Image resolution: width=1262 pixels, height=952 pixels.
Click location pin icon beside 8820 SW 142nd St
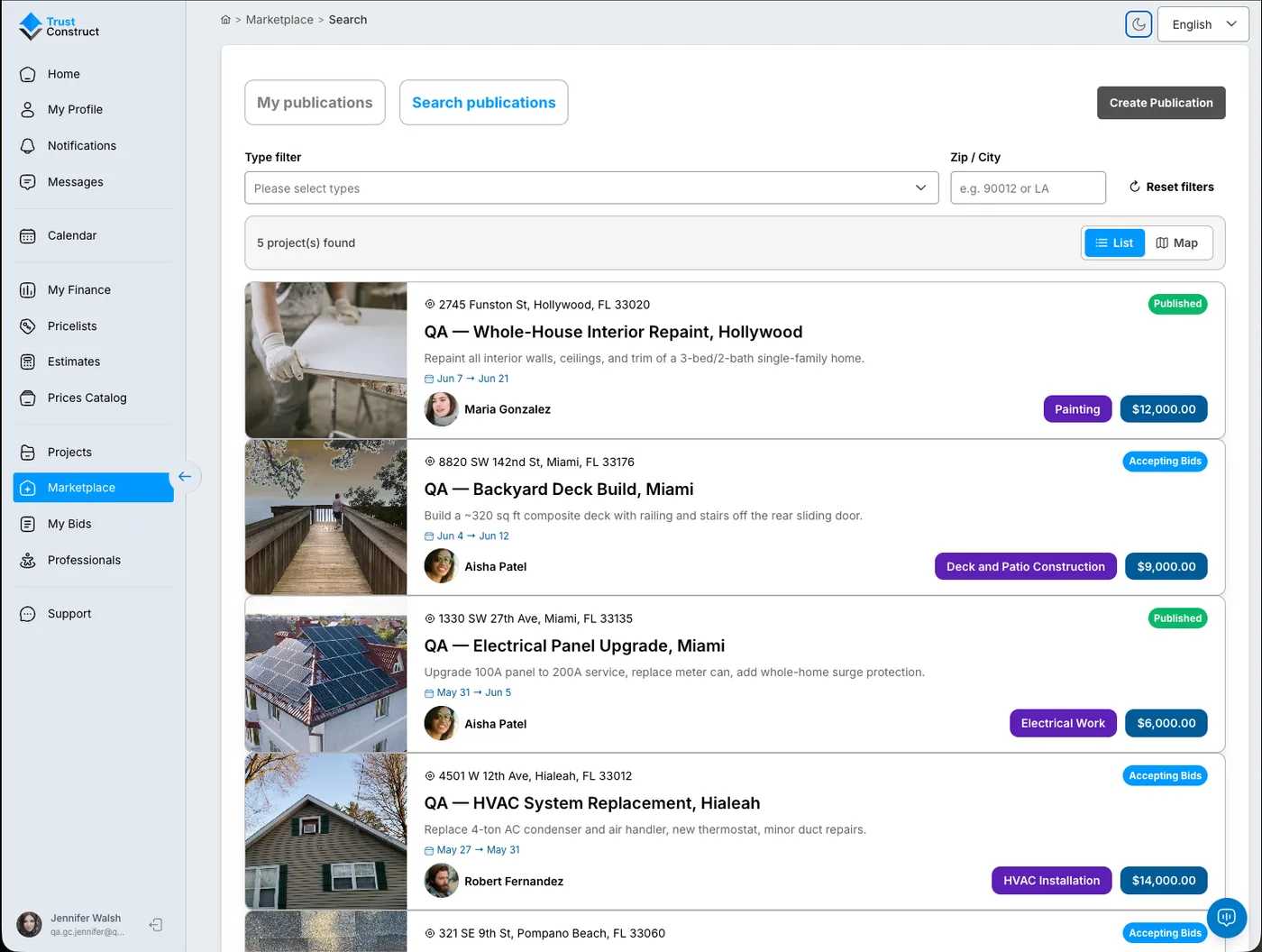[430, 462]
